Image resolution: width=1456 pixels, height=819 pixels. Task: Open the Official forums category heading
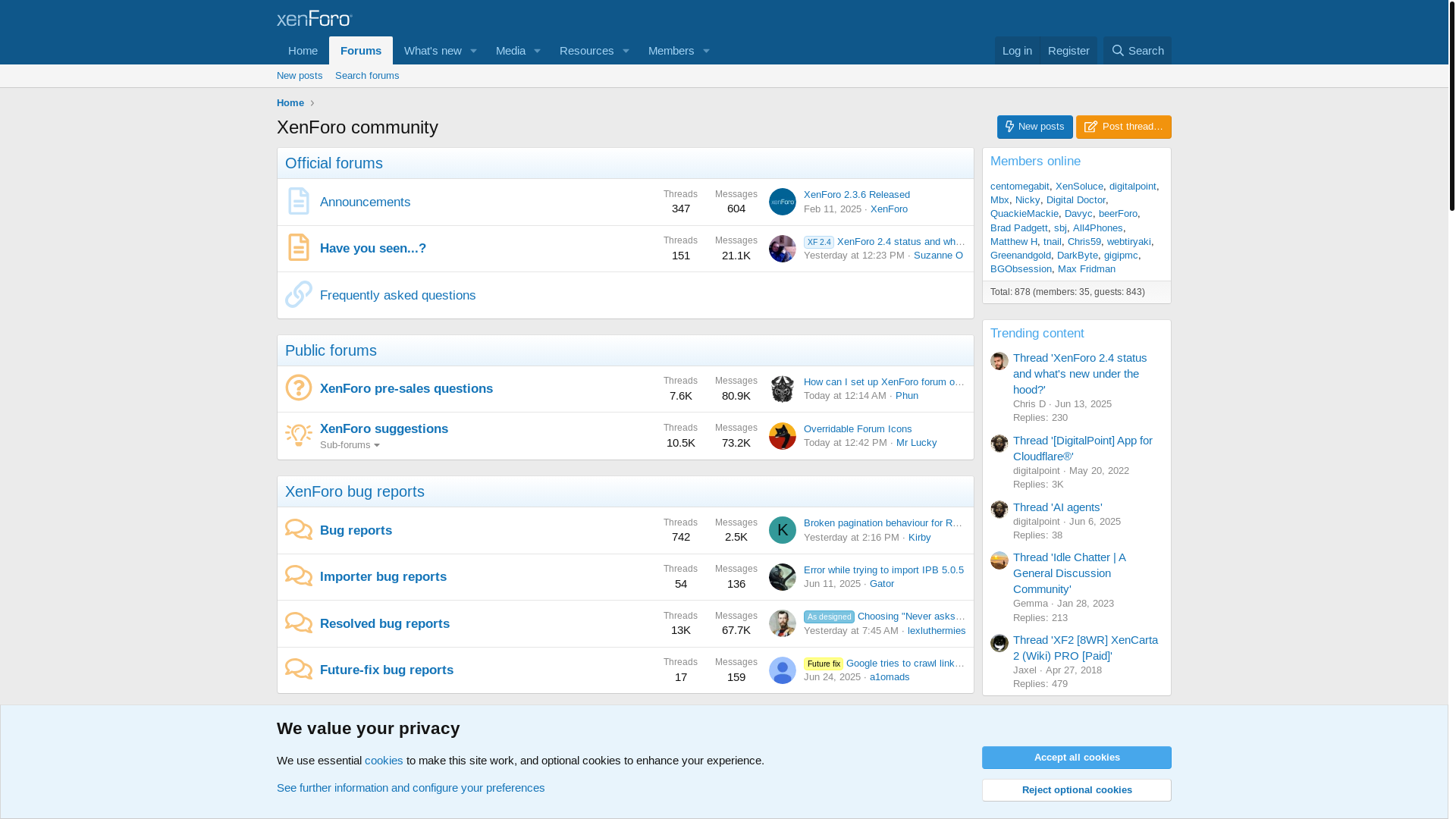coord(334,163)
